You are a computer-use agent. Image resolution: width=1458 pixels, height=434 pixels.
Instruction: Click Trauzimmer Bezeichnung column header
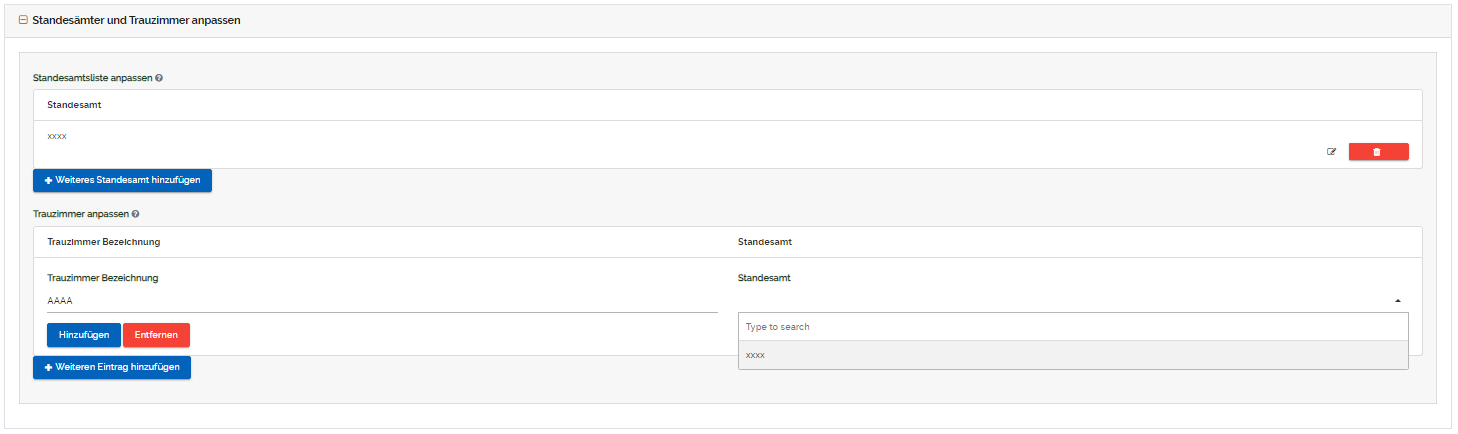pyautogui.click(x=103, y=242)
